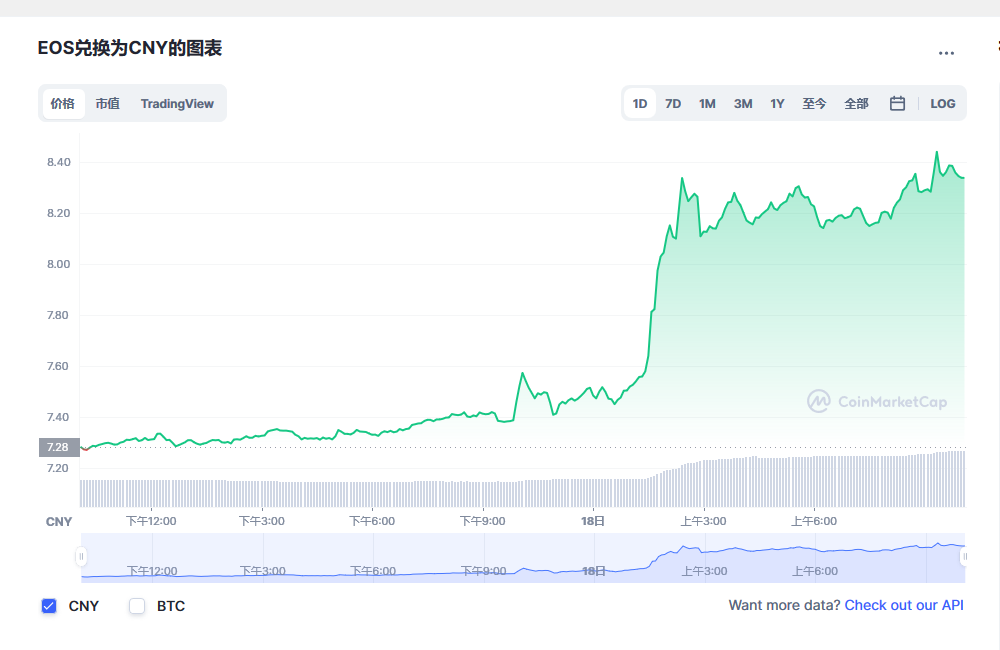Toggle the LOG scale button
The image size is (1000, 650).
pos(943,103)
